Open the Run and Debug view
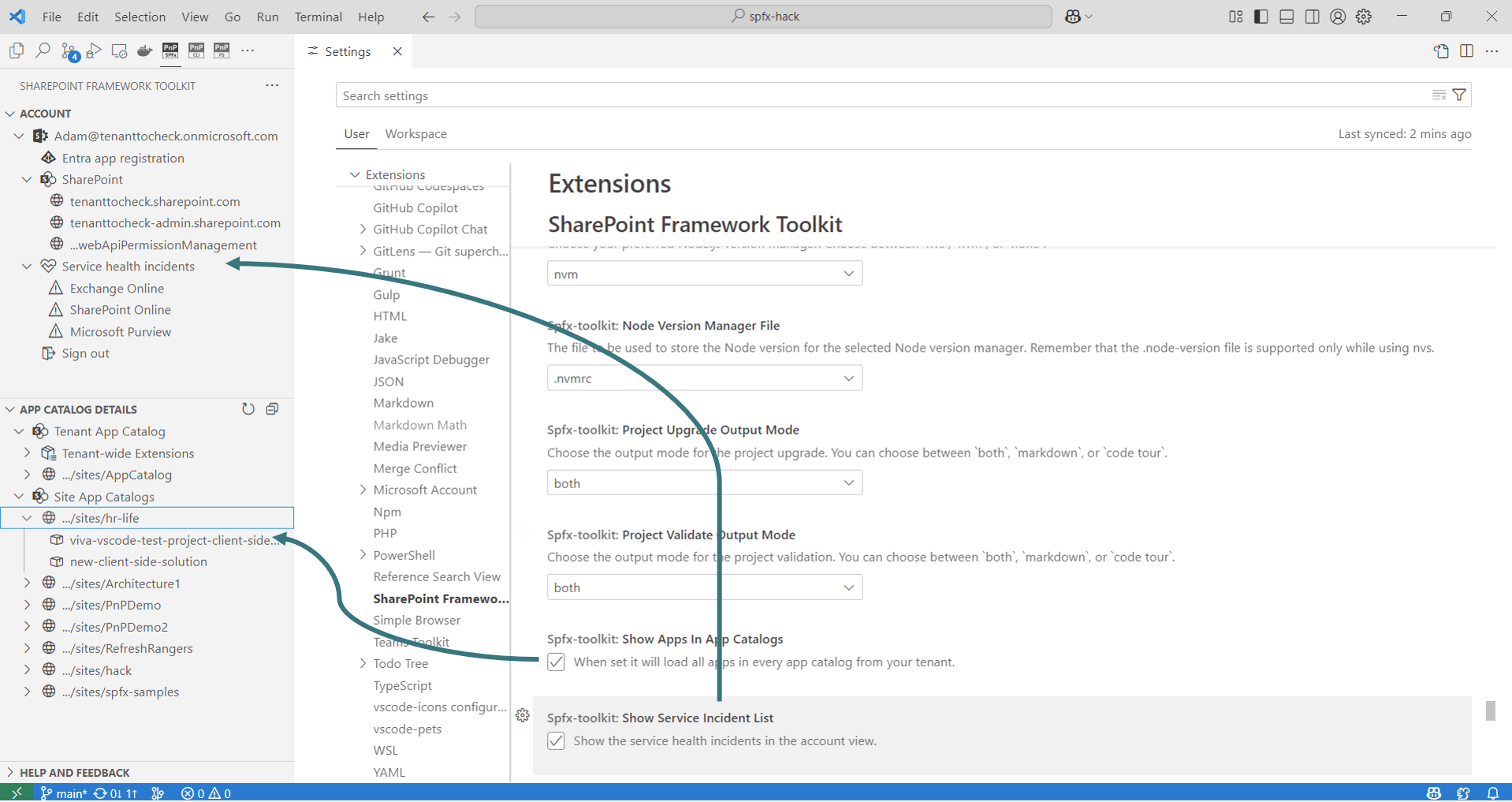 coord(94,50)
